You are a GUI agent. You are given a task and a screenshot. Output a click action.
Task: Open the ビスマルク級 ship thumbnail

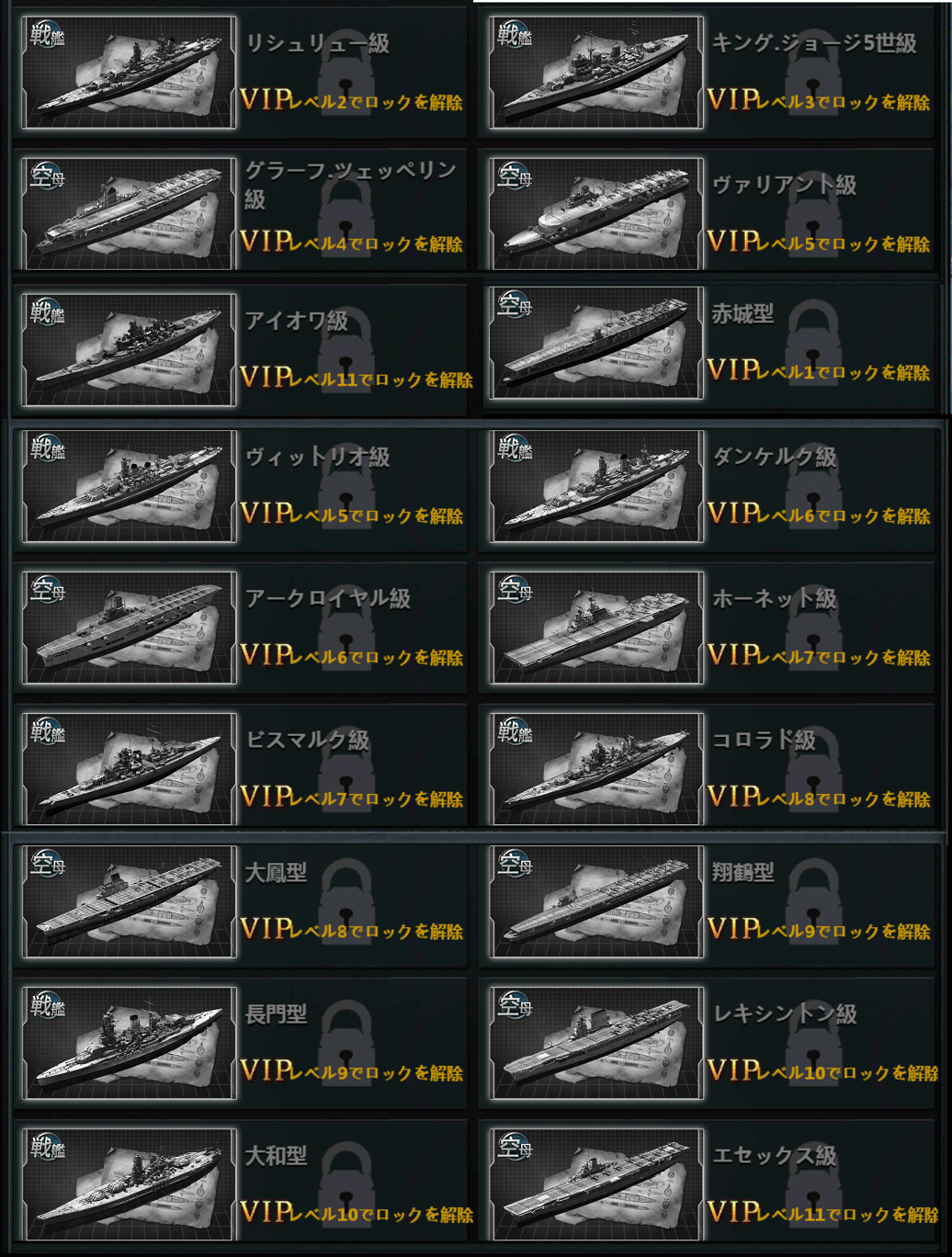click(x=129, y=768)
